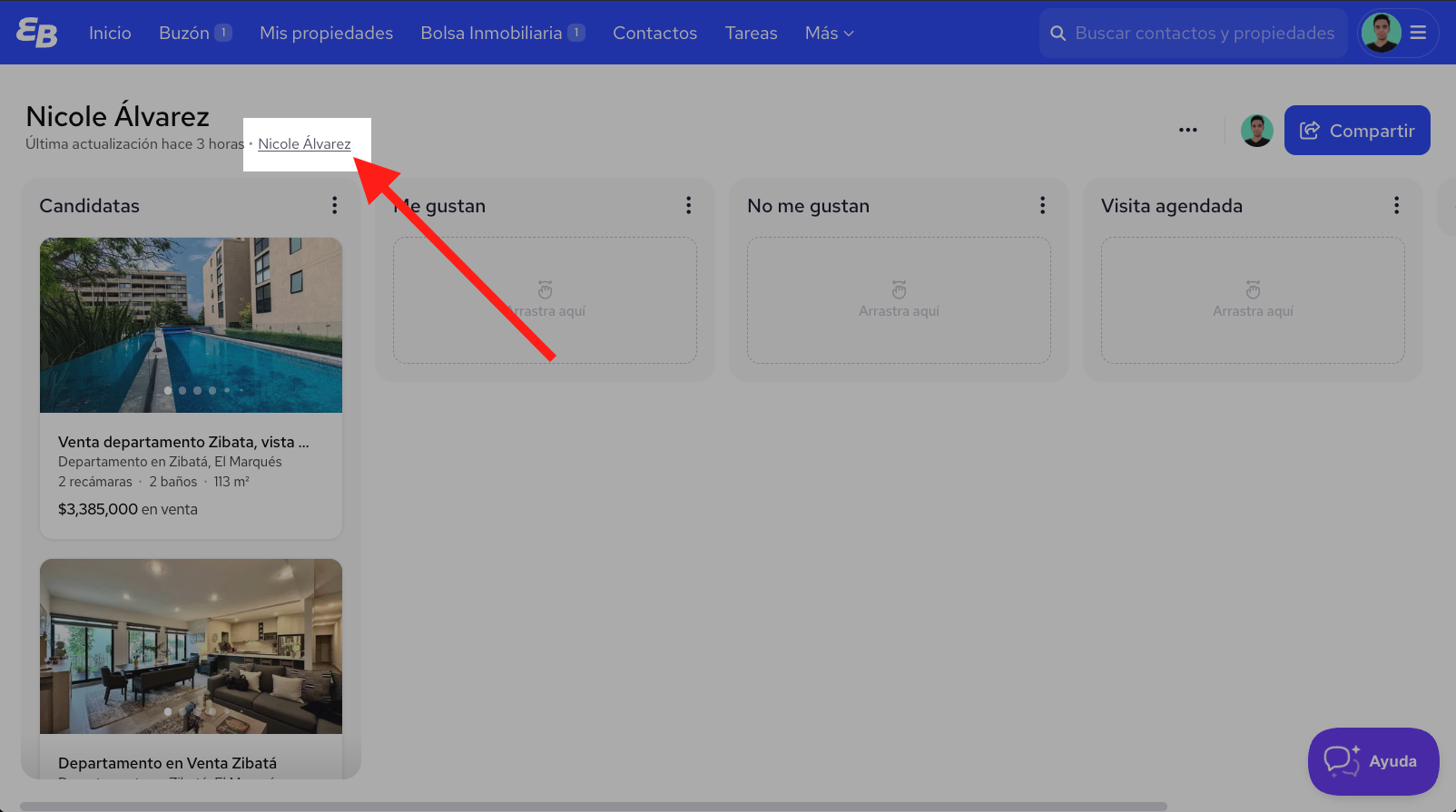
Task: Select first carousel dot on pool photo
Action: click(x=168, y=390)
